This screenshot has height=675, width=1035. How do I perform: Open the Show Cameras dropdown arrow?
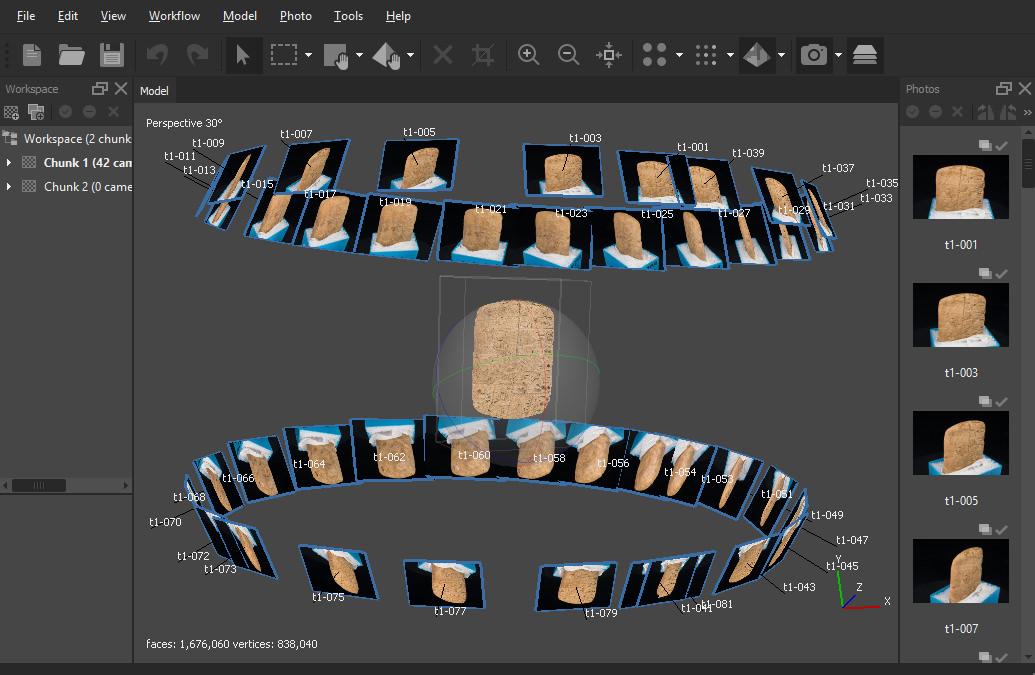click(838, 55)
